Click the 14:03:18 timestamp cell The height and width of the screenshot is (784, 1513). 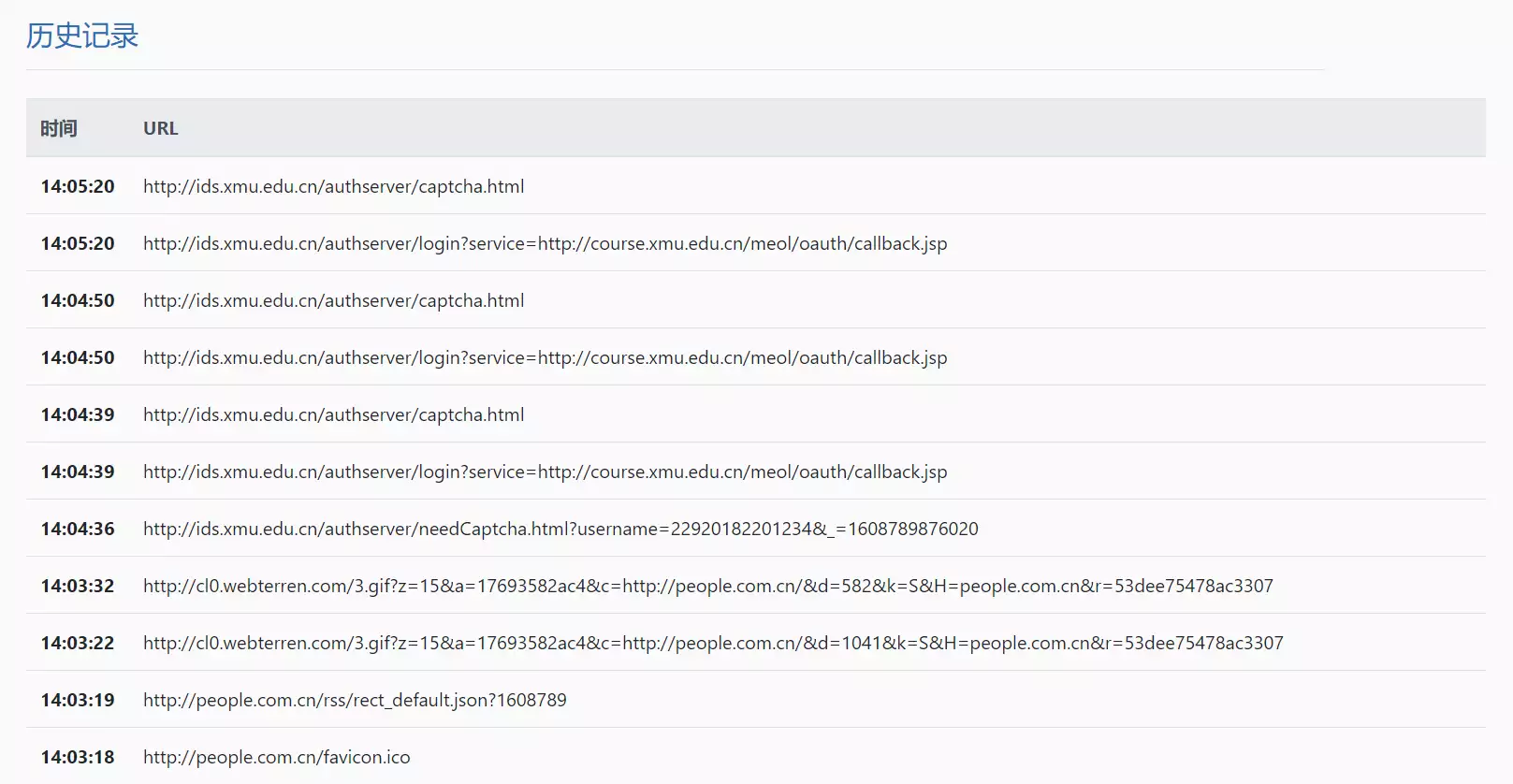pyautogui.click(x=78, y=757)
